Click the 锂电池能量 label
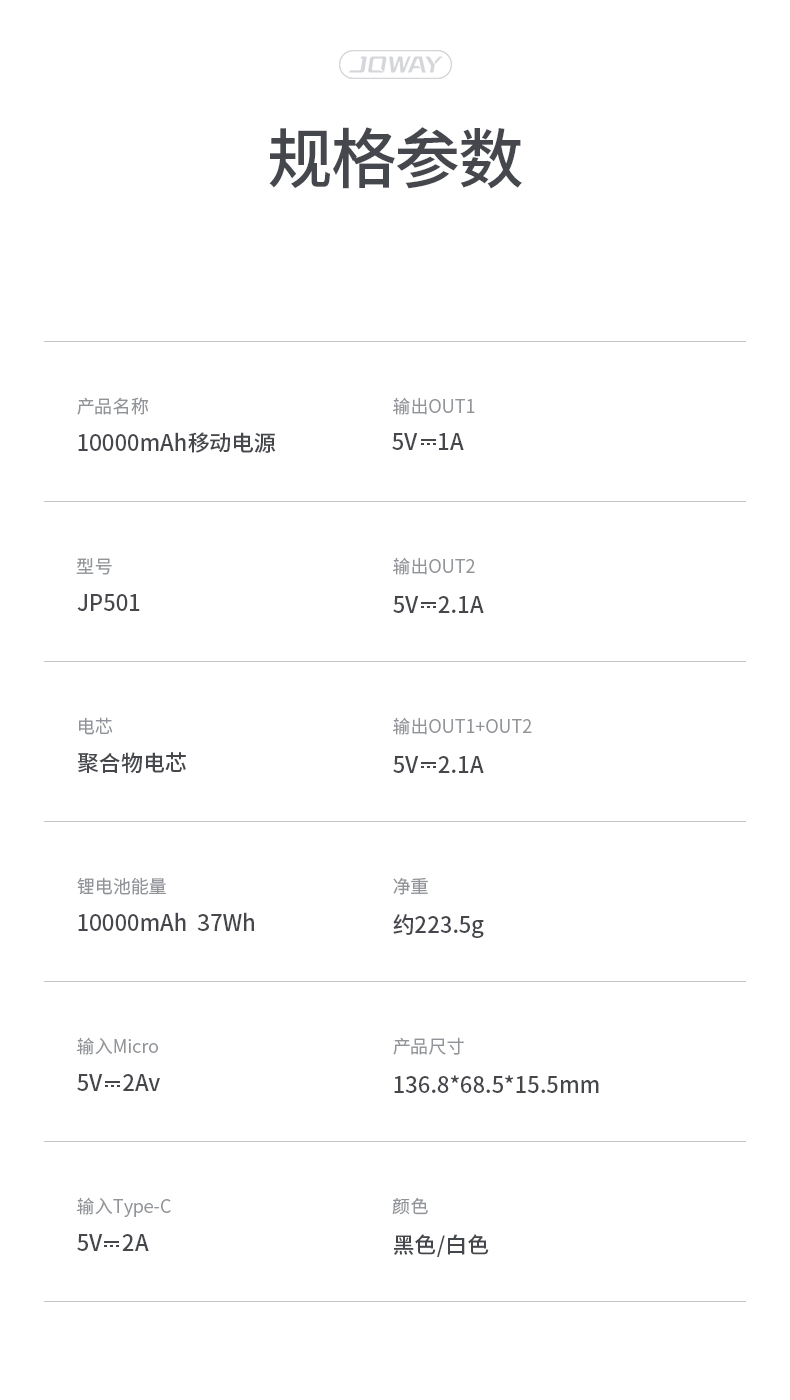 point(122,886)
